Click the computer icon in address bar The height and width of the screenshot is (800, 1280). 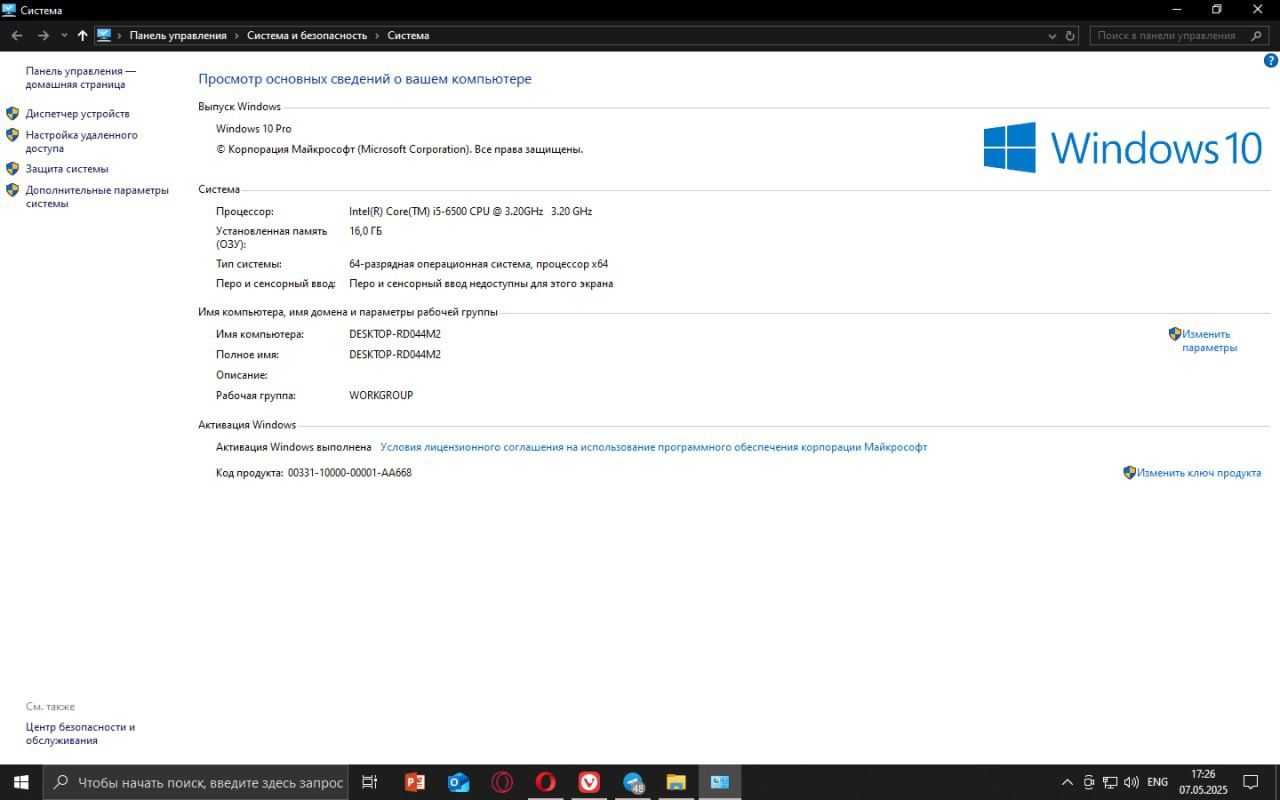[x=104, y=35]
